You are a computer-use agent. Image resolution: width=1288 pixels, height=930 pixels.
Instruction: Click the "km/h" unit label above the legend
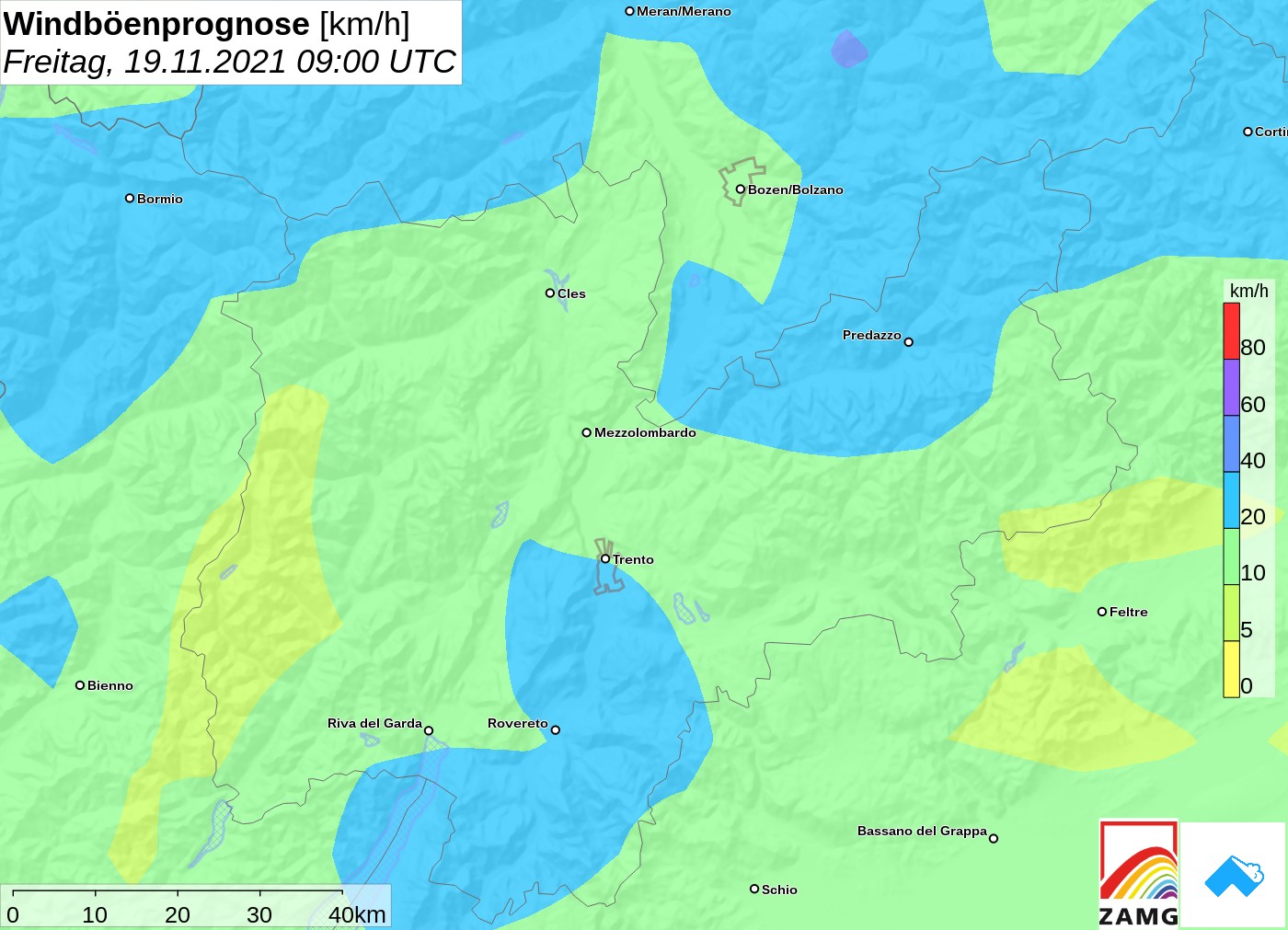pos(1249,291)
